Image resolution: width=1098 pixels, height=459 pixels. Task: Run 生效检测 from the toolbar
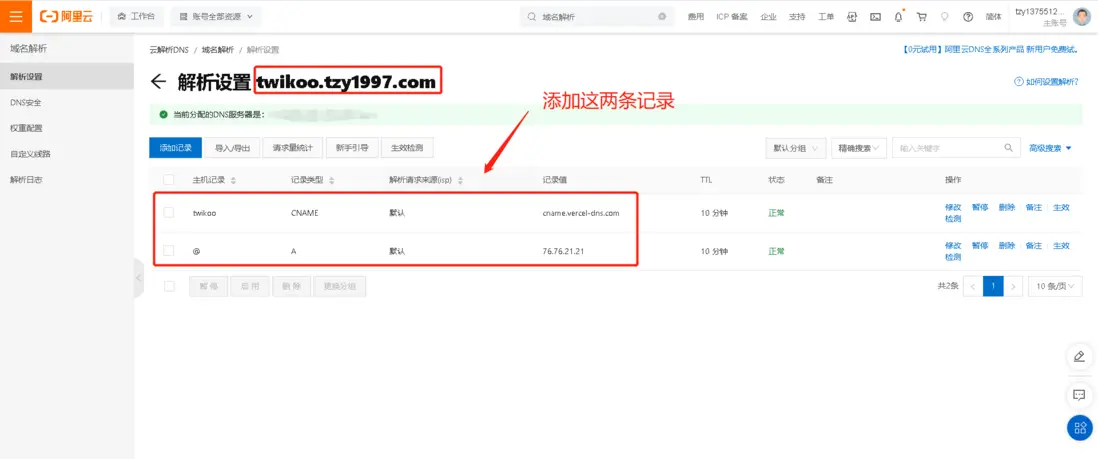(x=408, y=148)
